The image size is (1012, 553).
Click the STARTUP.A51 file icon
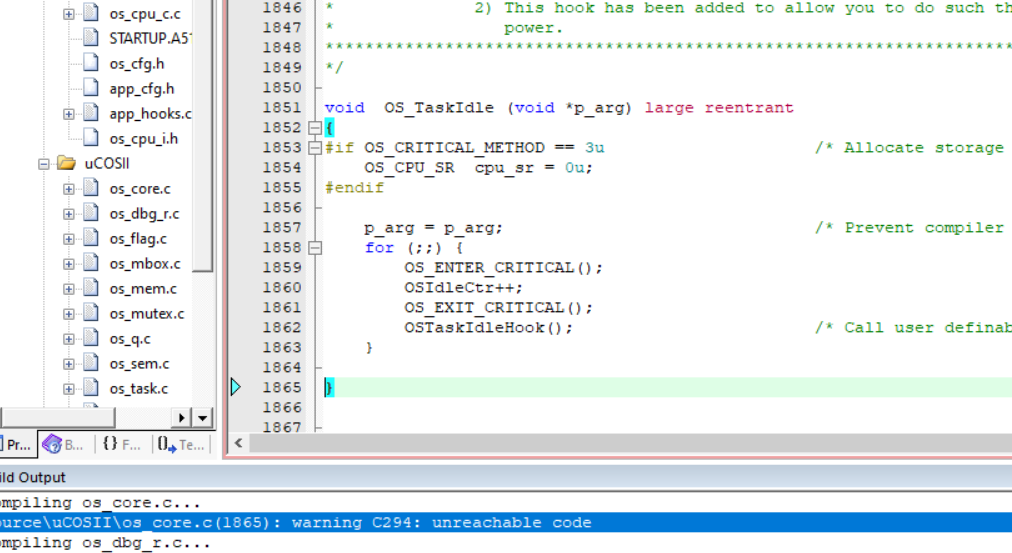91,37
